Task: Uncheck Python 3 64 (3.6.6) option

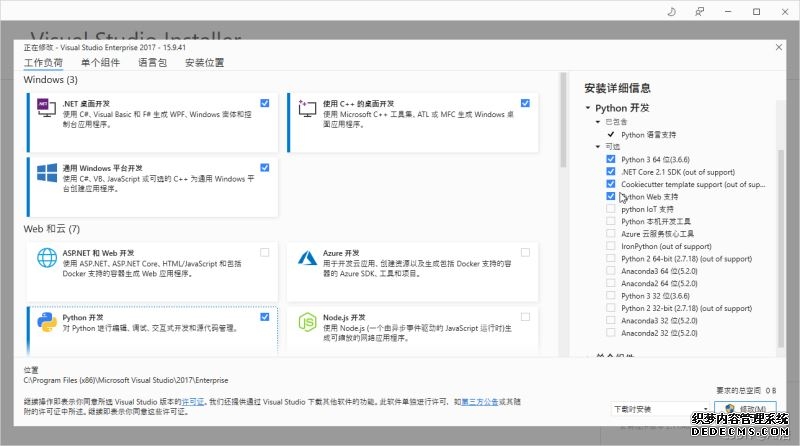Action: pyautogui.click(x=610, y=159)
